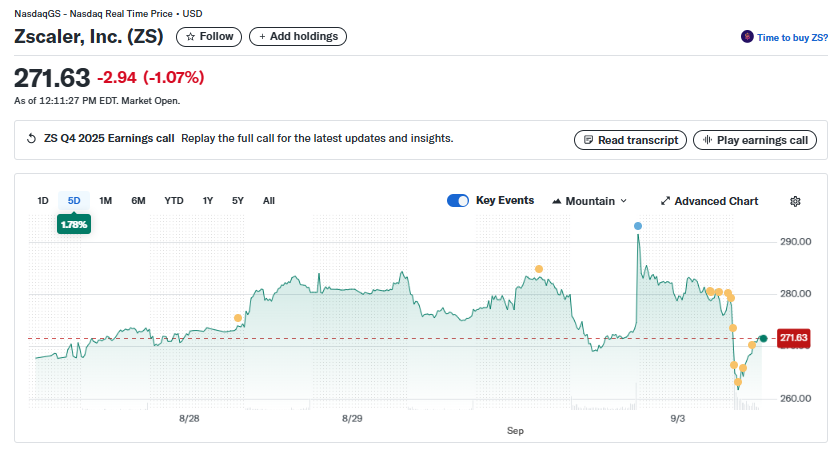
Task: Click the 290.00 axis price label
Action: point(796,241)
